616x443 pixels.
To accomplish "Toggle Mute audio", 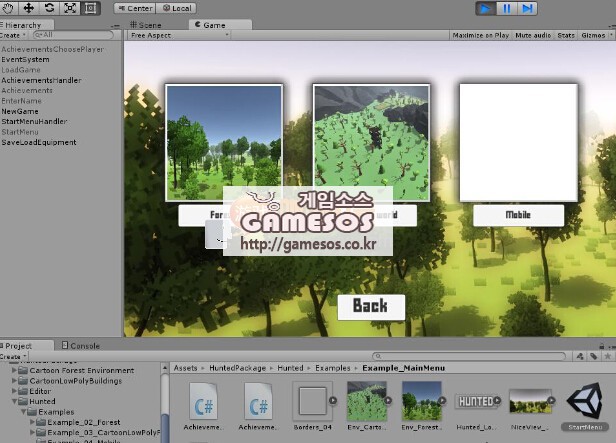I will tap(533, 35).
